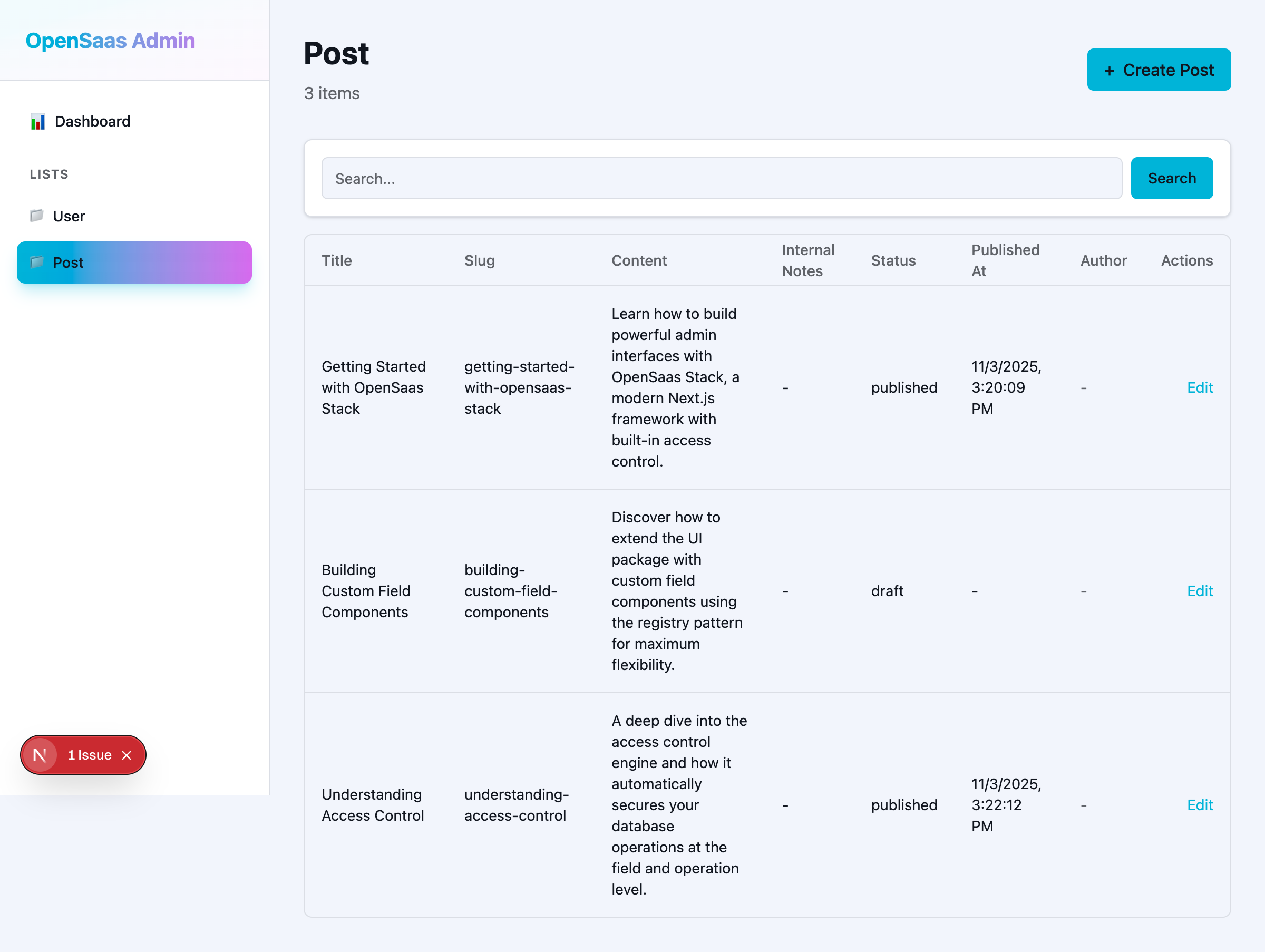This screenshot has height=952, width=1265.
Task: Edit the Getting Started with OpenSaas Stack post
Action: (x=1200, y=387)
